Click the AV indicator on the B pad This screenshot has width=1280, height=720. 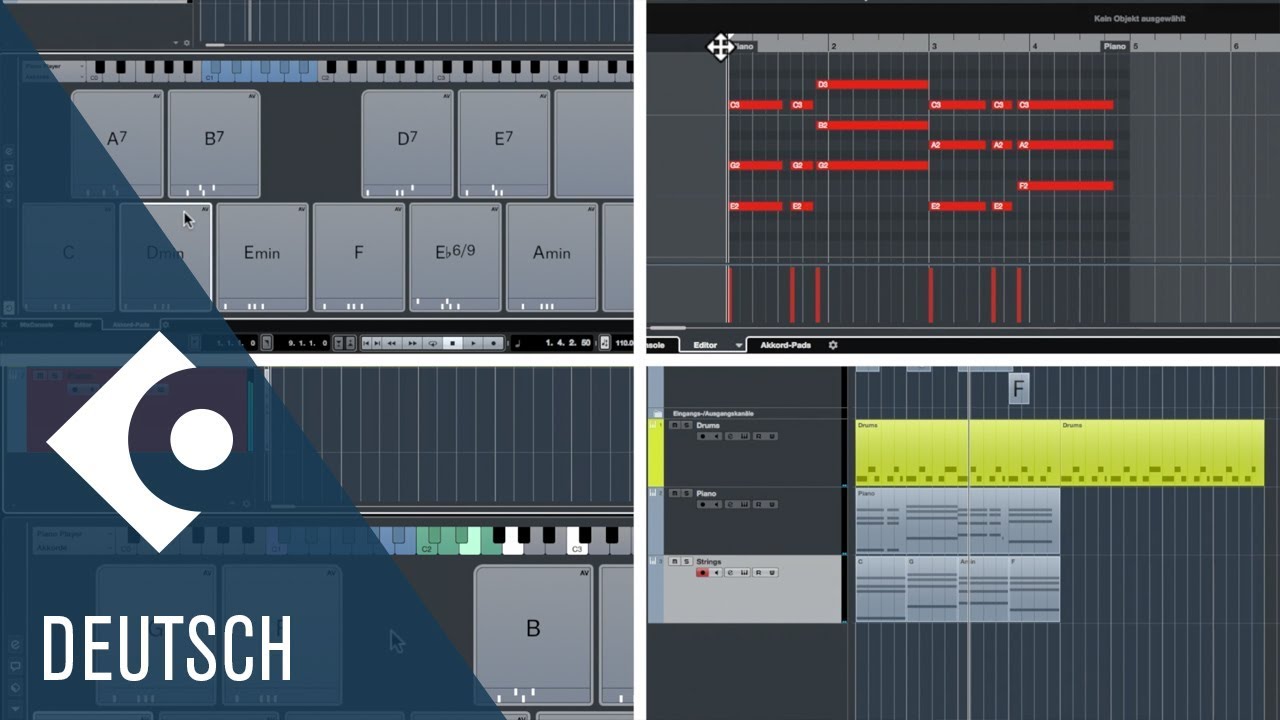[584, 573]
